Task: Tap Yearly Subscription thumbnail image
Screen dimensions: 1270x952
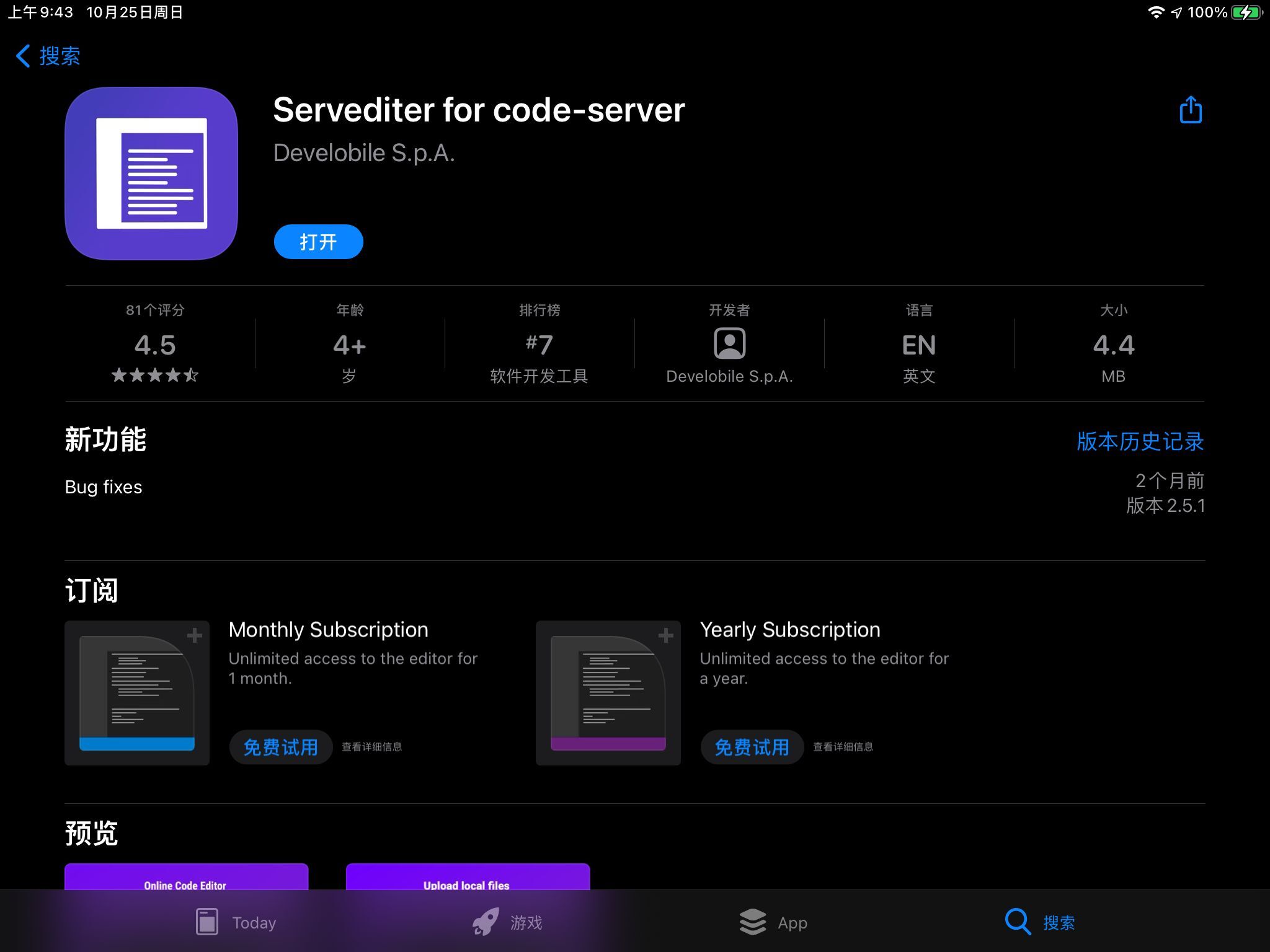Action: 608,693
